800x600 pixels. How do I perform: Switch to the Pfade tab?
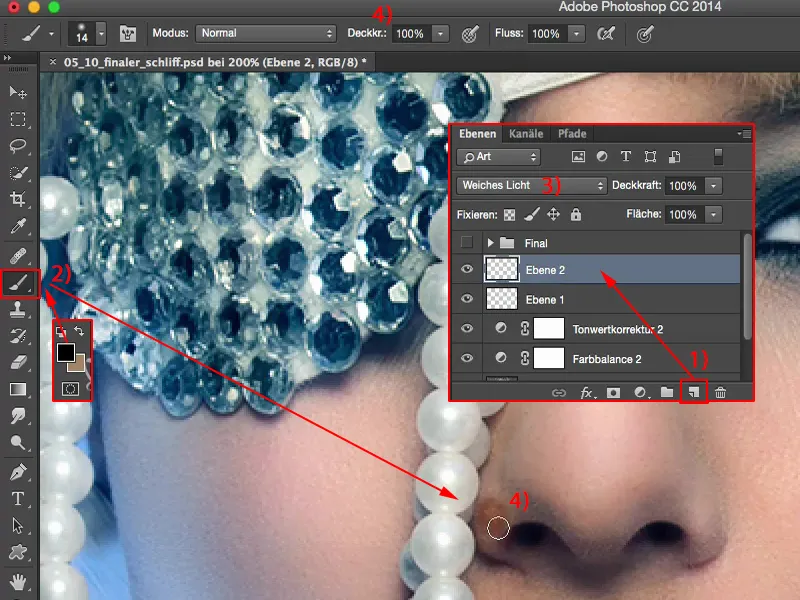[572, 134]
